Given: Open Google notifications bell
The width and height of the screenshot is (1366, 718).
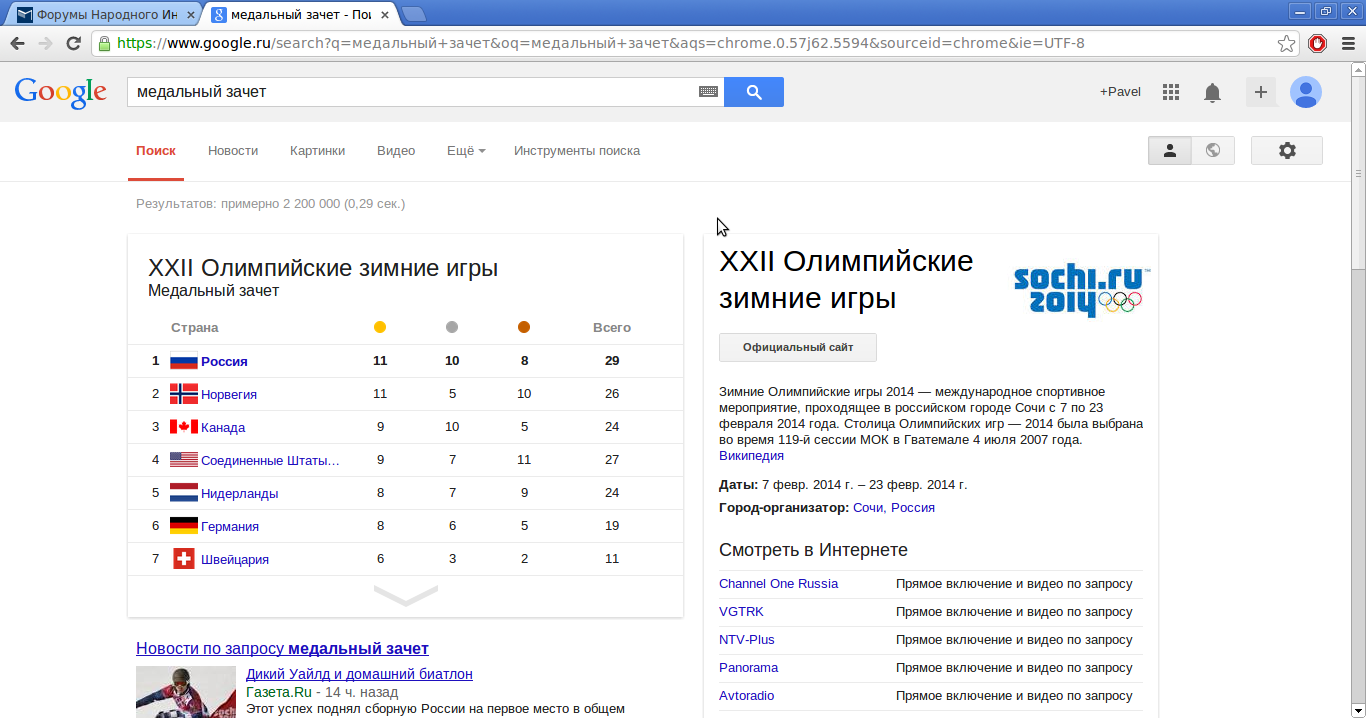Looking at the screenshot, I should click(x=1212, y=93).
